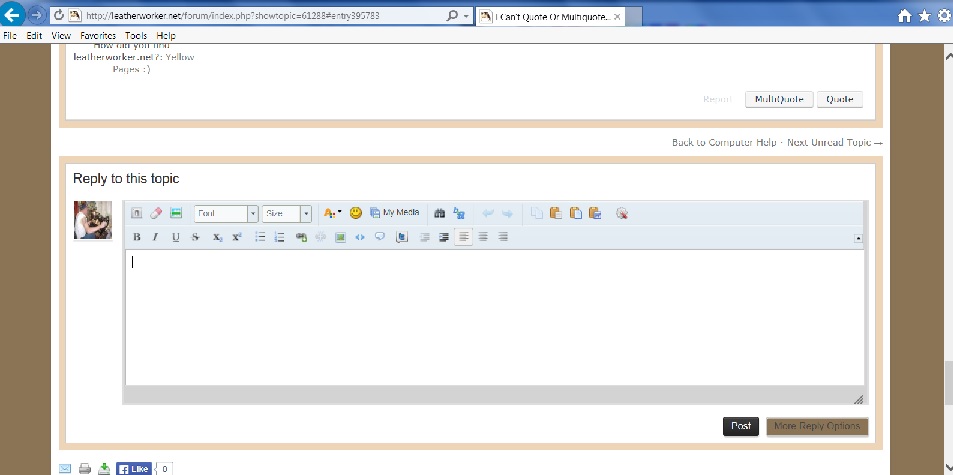This screenshot has height=475, width=953.
Task: Open the View menu
Action: click(x=61, y=36)
